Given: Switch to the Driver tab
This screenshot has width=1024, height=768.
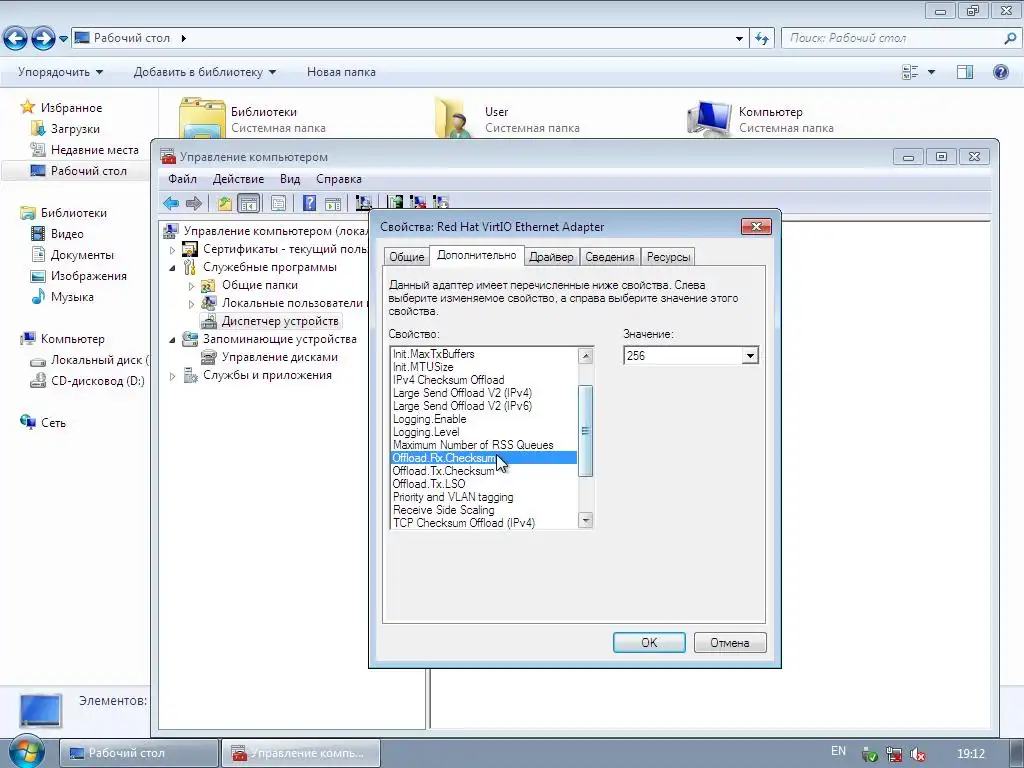Looking at the screenshot, I should click(551, 257).
